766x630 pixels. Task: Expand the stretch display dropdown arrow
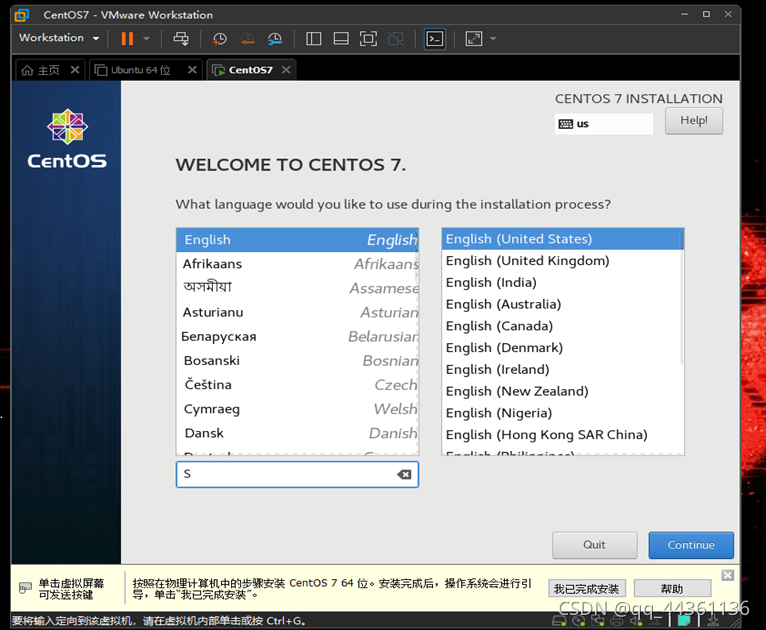pos(493,39)
